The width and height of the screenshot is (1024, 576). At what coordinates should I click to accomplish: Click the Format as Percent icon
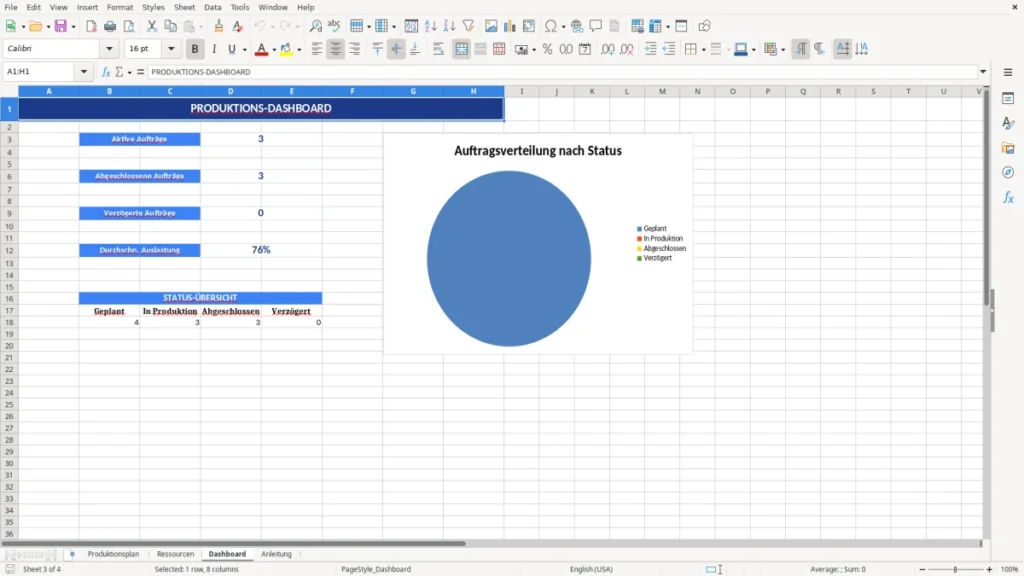(x=547, y=49)
